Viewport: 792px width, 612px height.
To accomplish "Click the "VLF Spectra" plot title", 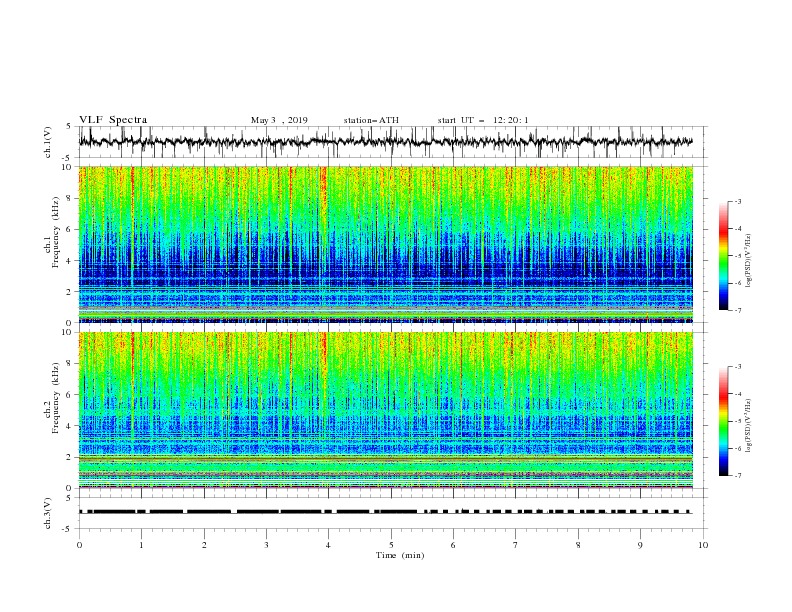I will (113, 120).
